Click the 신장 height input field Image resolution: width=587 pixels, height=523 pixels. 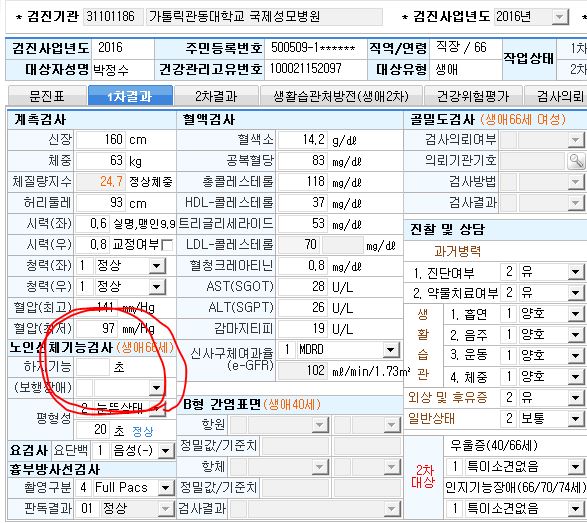[100, 140]
